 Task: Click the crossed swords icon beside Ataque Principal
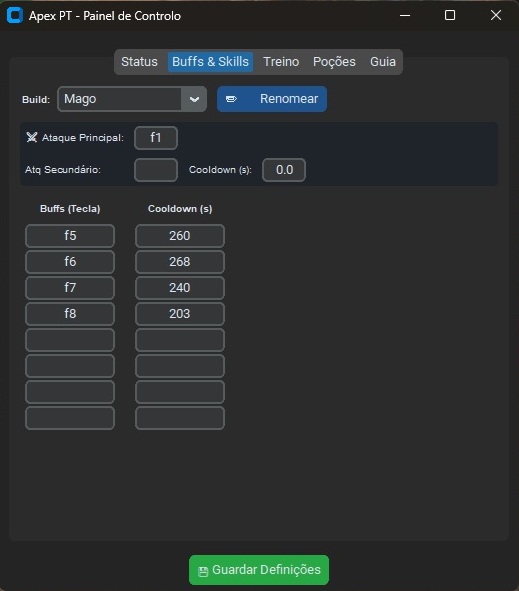32,138
